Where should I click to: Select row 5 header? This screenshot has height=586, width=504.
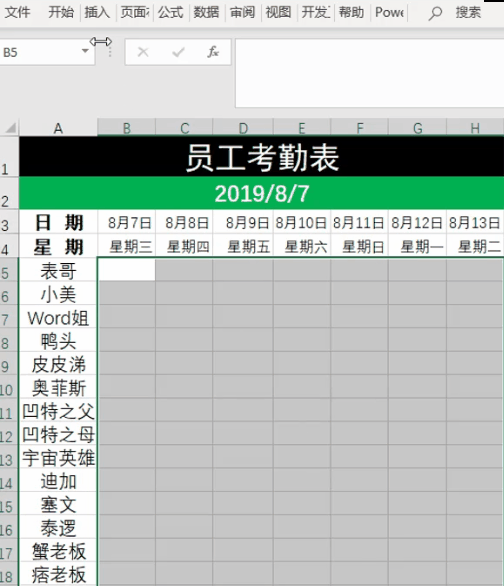tap(9, 270)
